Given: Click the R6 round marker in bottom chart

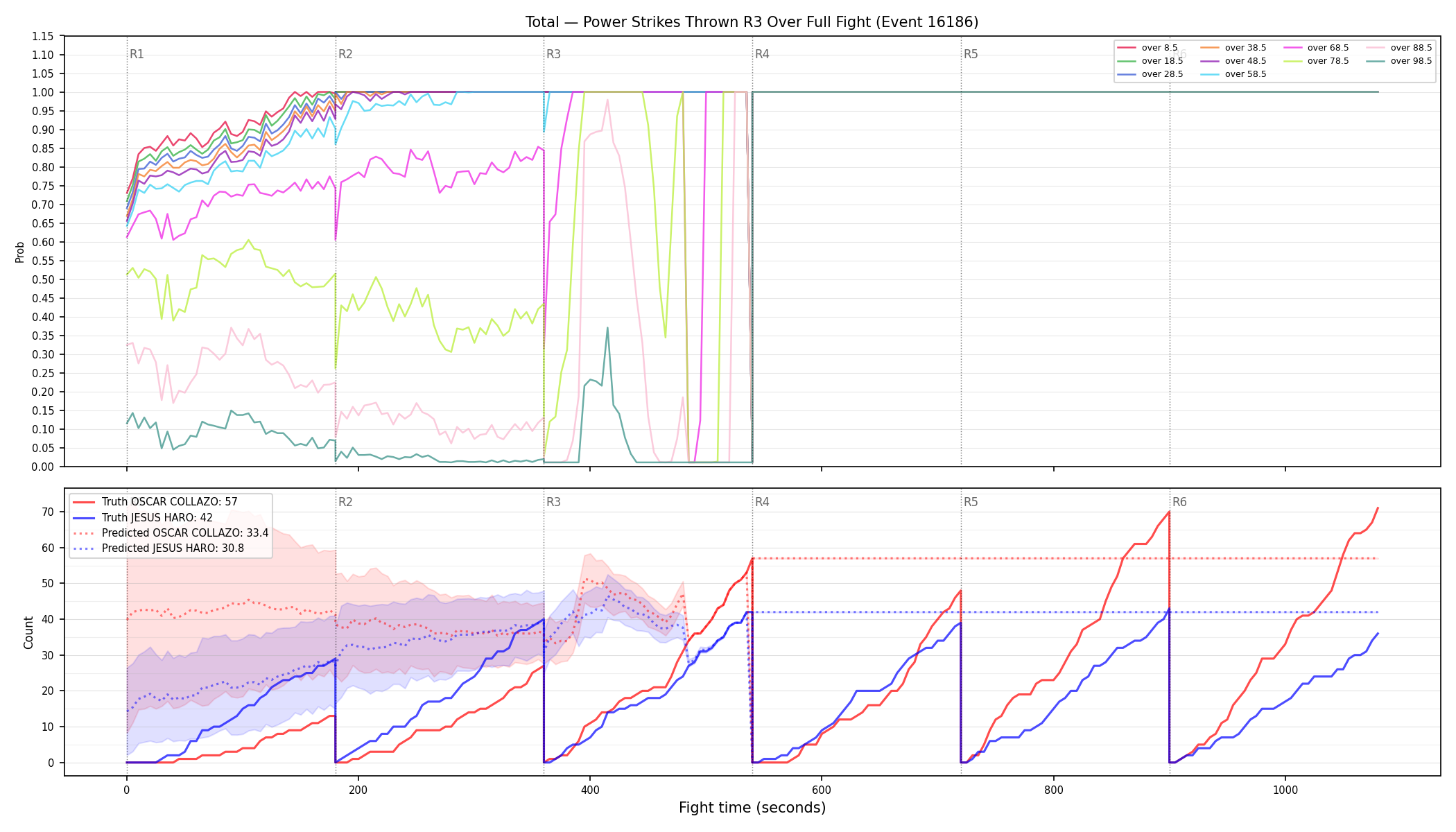Looking at the screenshot, I should pyautogui.click(x=1179, y=502).
